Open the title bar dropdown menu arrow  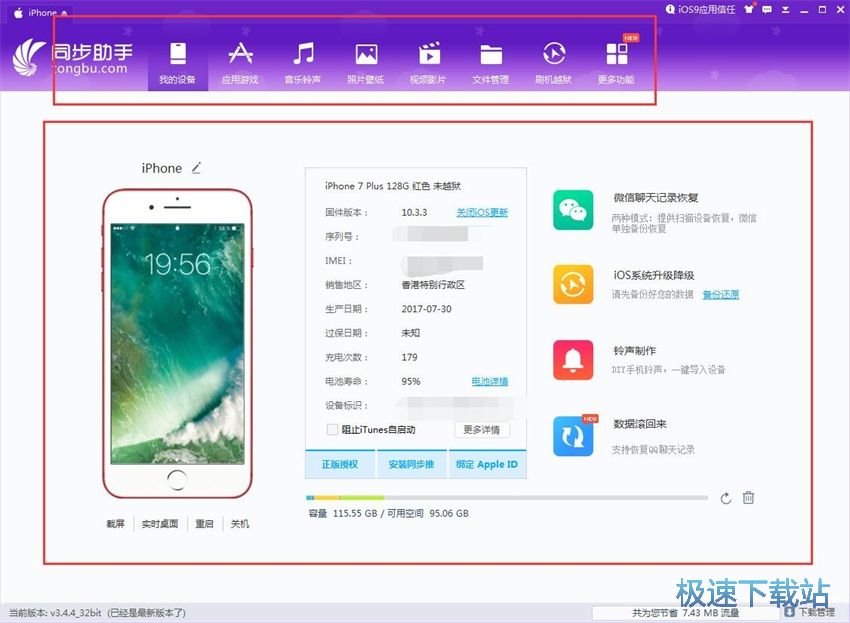coord(785,10)
